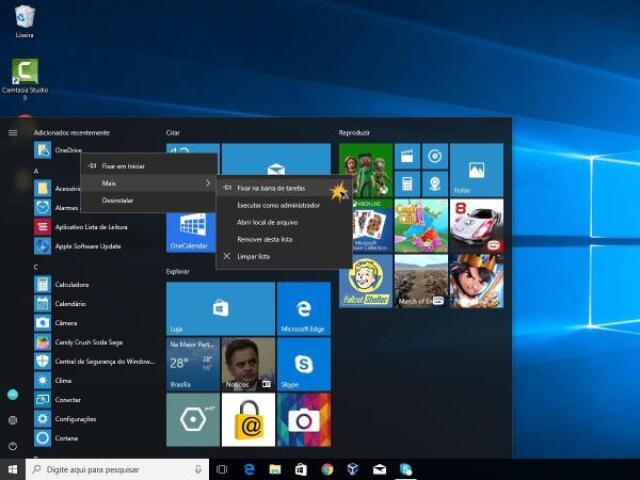Launch Apple Software Update
Image resolution: width=640 pixels, height=480 pixels.
[78, 246]
